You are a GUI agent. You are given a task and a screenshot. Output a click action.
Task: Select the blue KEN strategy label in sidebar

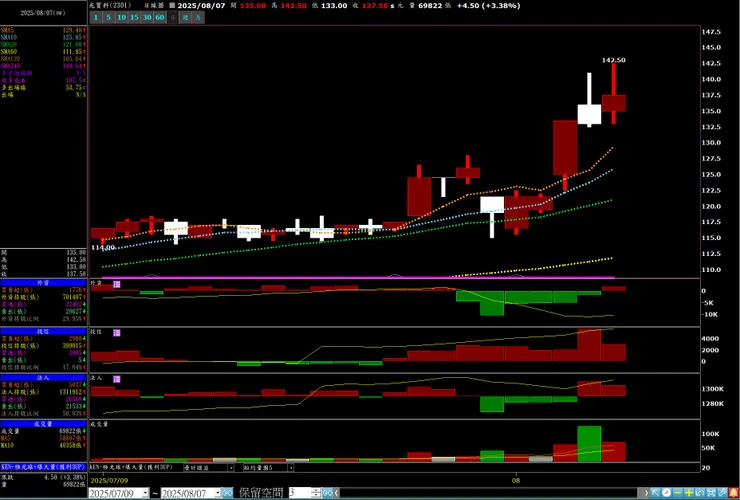43,467
